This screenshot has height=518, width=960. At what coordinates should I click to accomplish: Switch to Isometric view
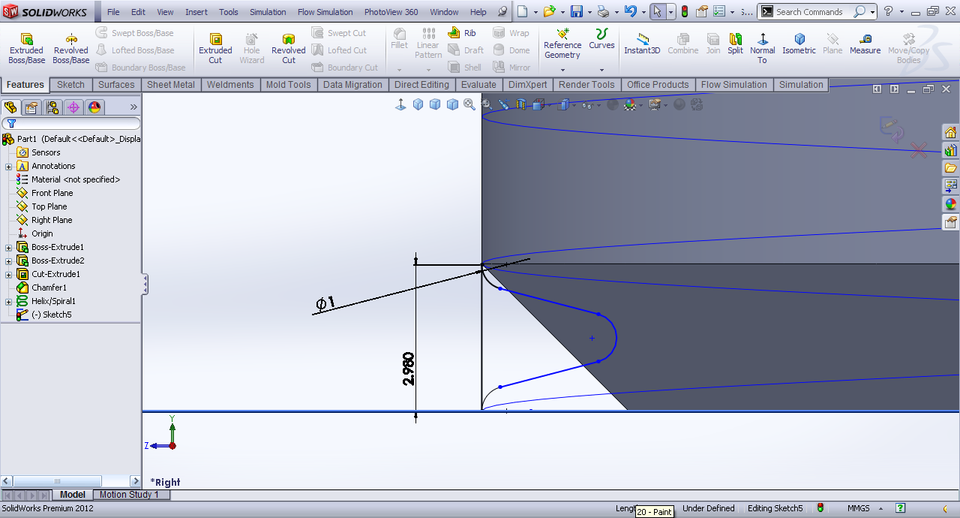click(799, 44)
